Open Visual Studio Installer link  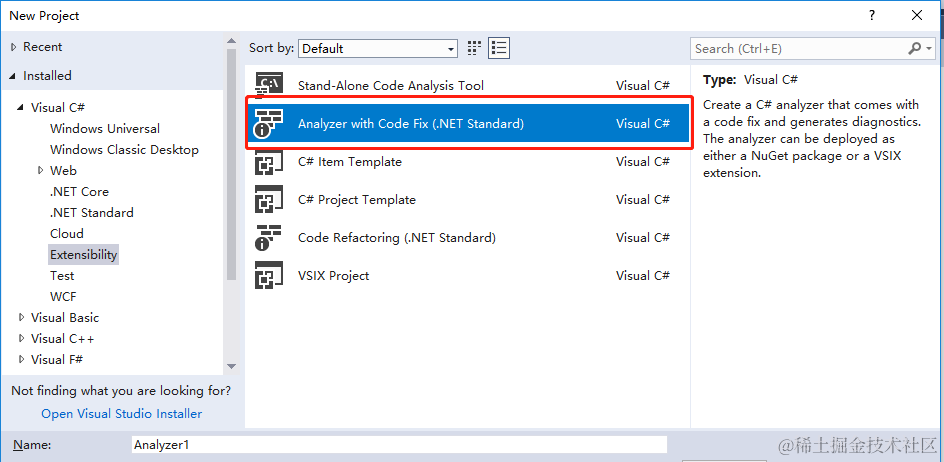coord(122,414)
